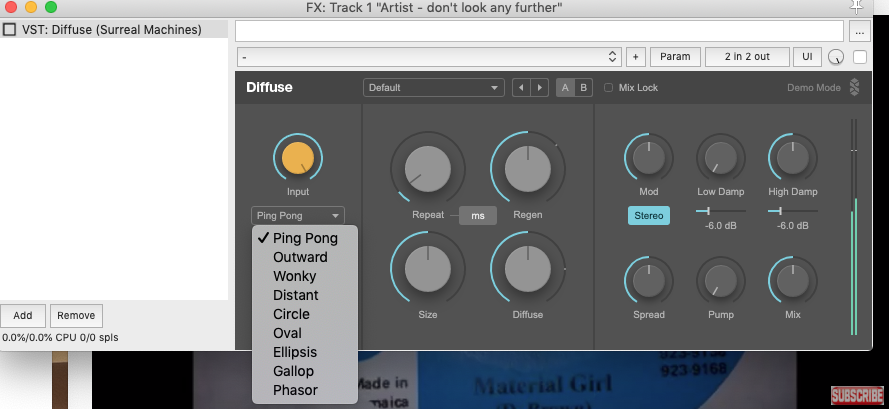The height and width of the screenshot is (409, 889).
Task: Select the B preset slot
Action: point(583,88)
